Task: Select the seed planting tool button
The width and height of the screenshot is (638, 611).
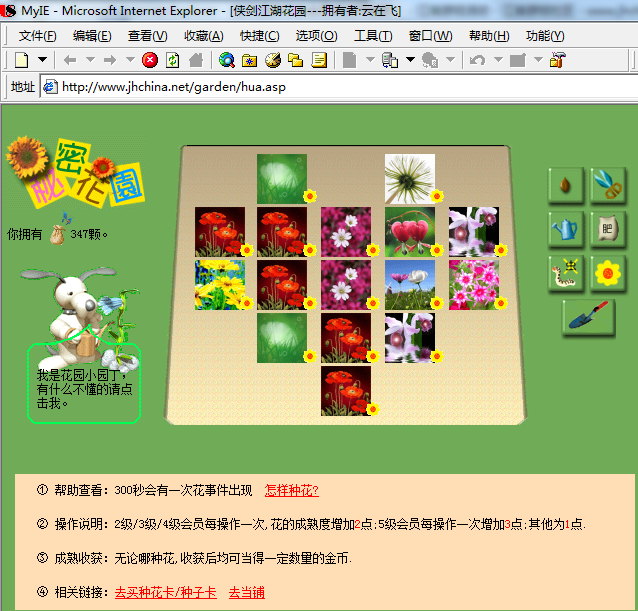Action: click(566, 186)
